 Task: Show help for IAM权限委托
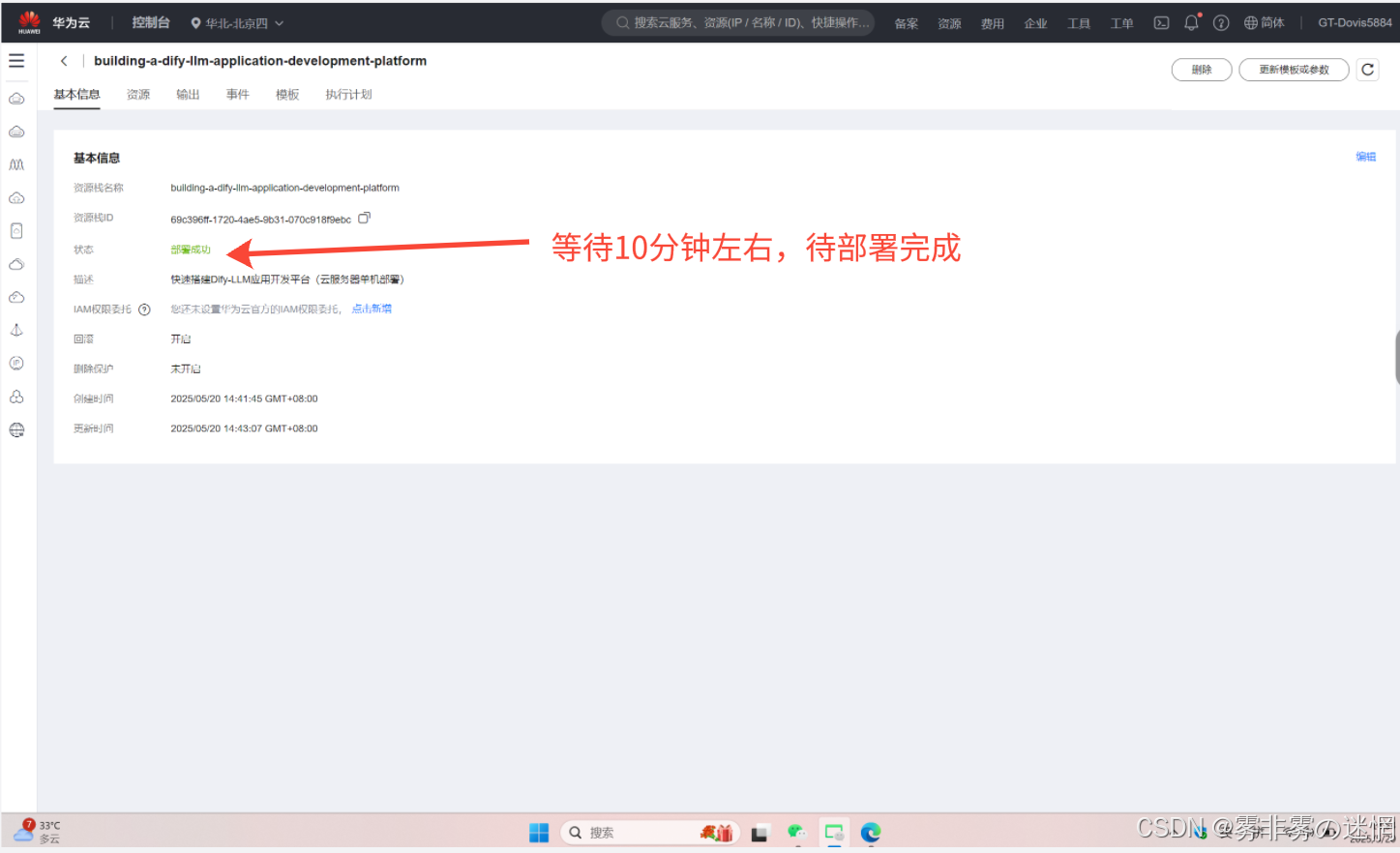(x=144, y=309)
